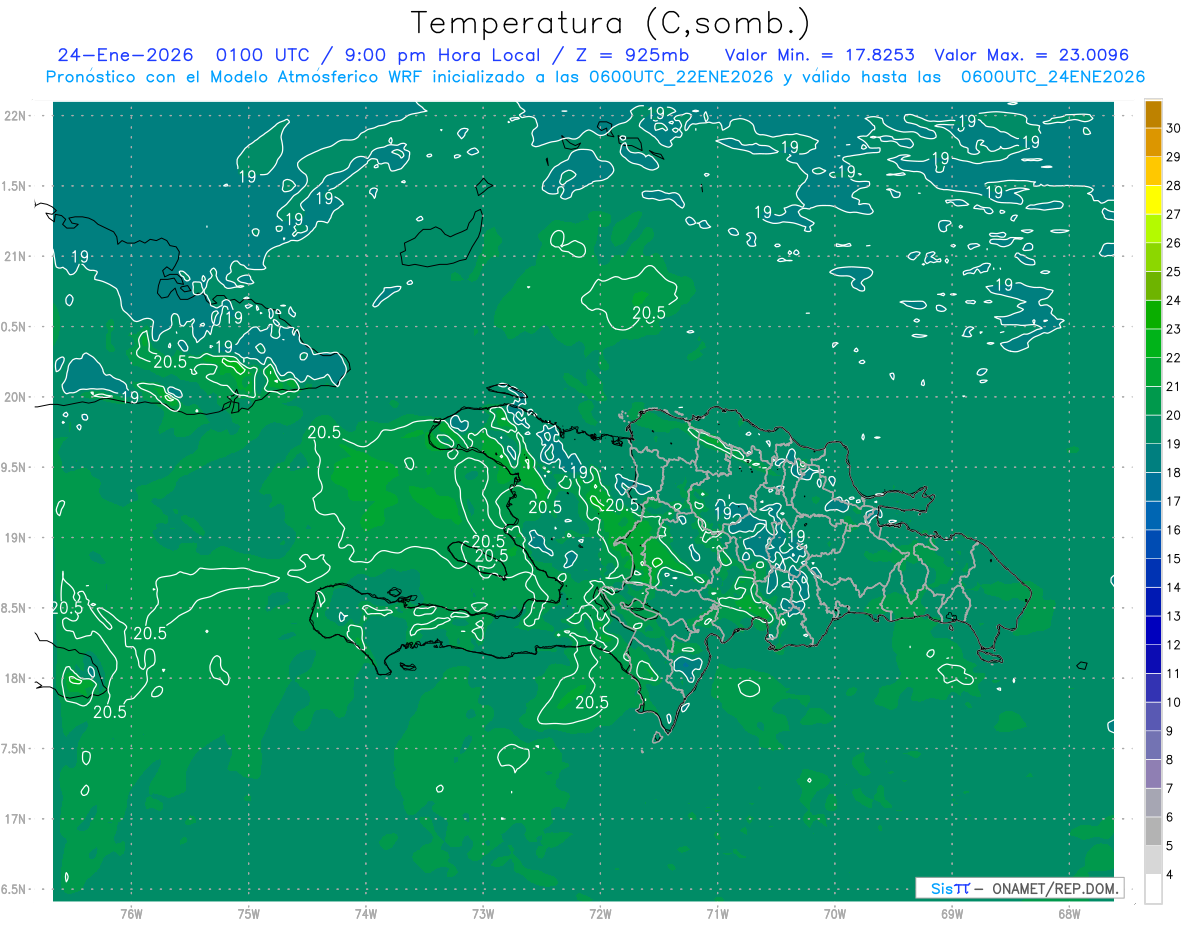Click the '17N' latitude axis label
The height and width of the screenshot is (927, 1200).
tap(17, 819)
